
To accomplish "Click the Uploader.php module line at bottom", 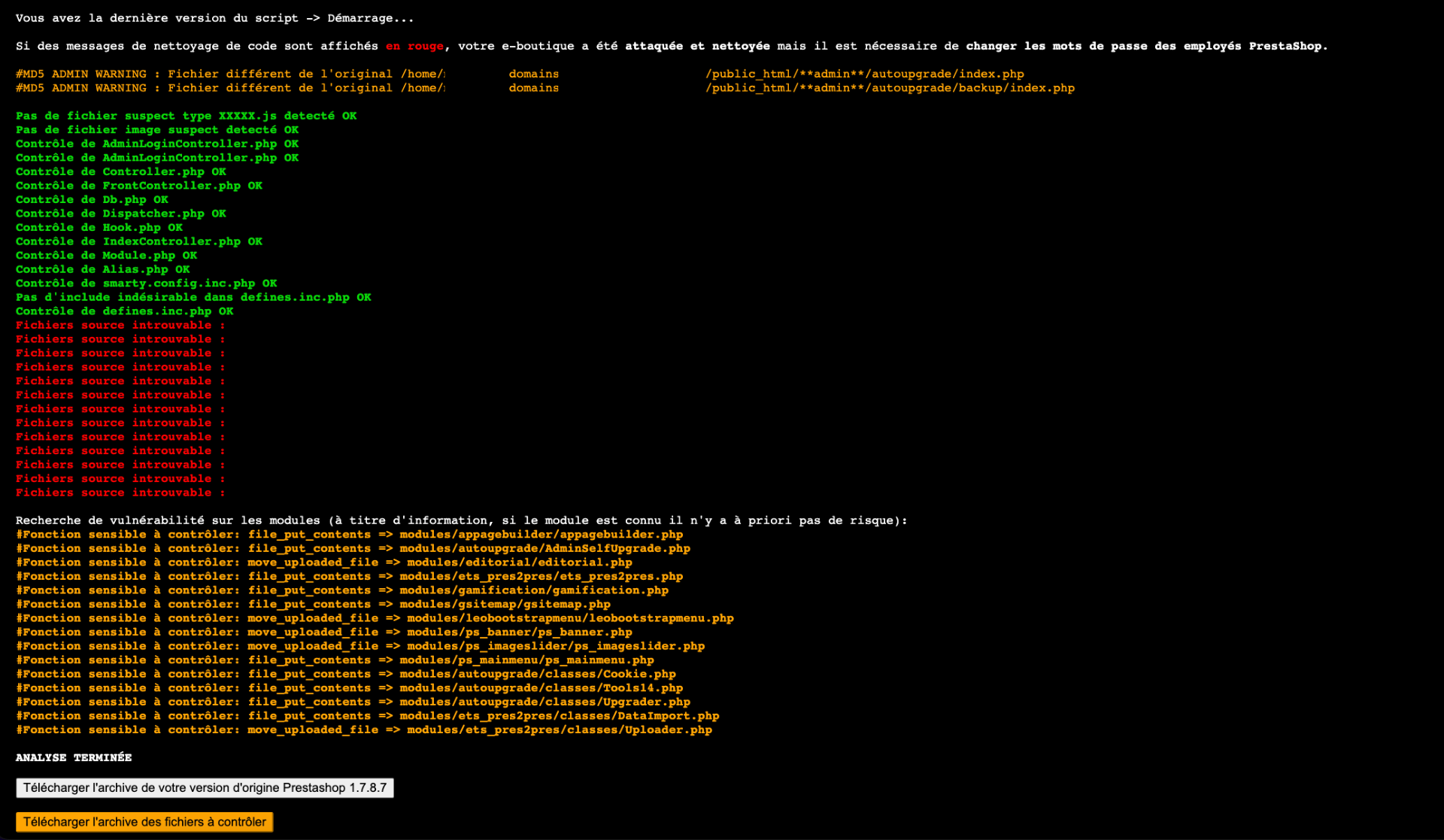I will tap(559, 729).
